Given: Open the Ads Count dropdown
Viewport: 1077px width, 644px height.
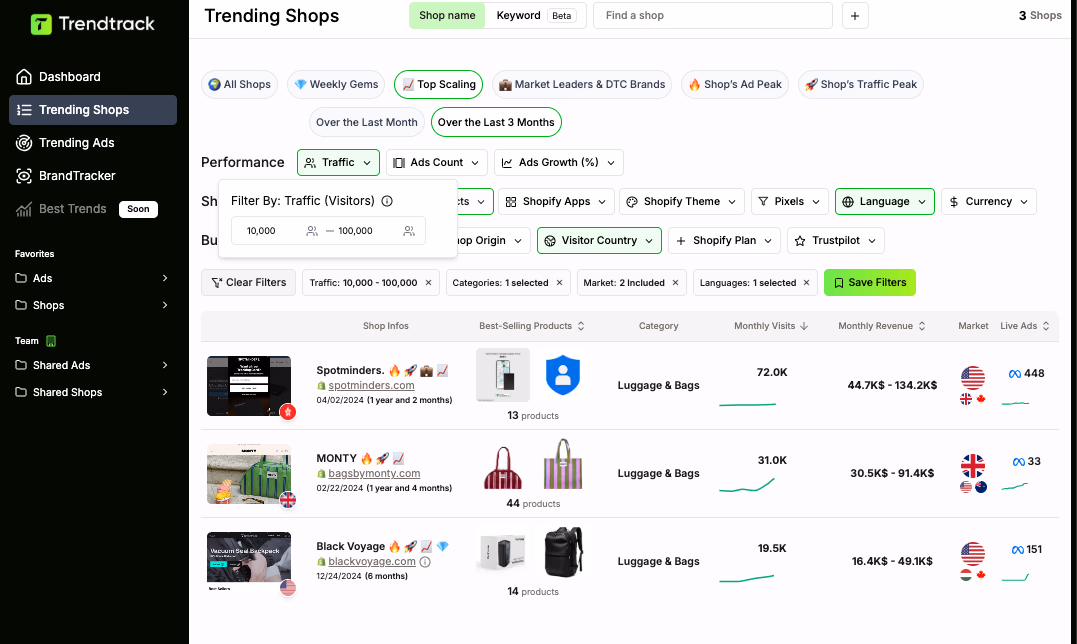Looking at the screenshot, I should pyautogui.click(x=437, y=163).
